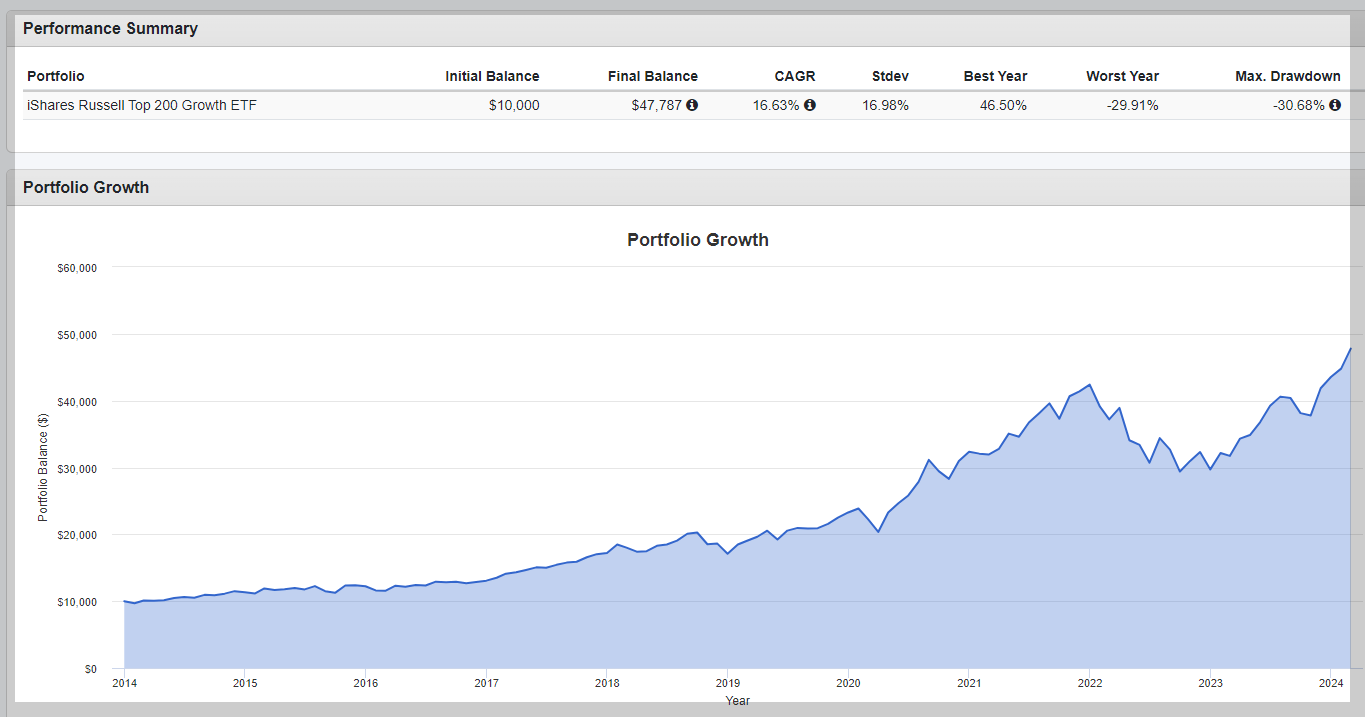Click the $40,000 y-axis label
The image size is (1365, 717).
coord(76,402)
